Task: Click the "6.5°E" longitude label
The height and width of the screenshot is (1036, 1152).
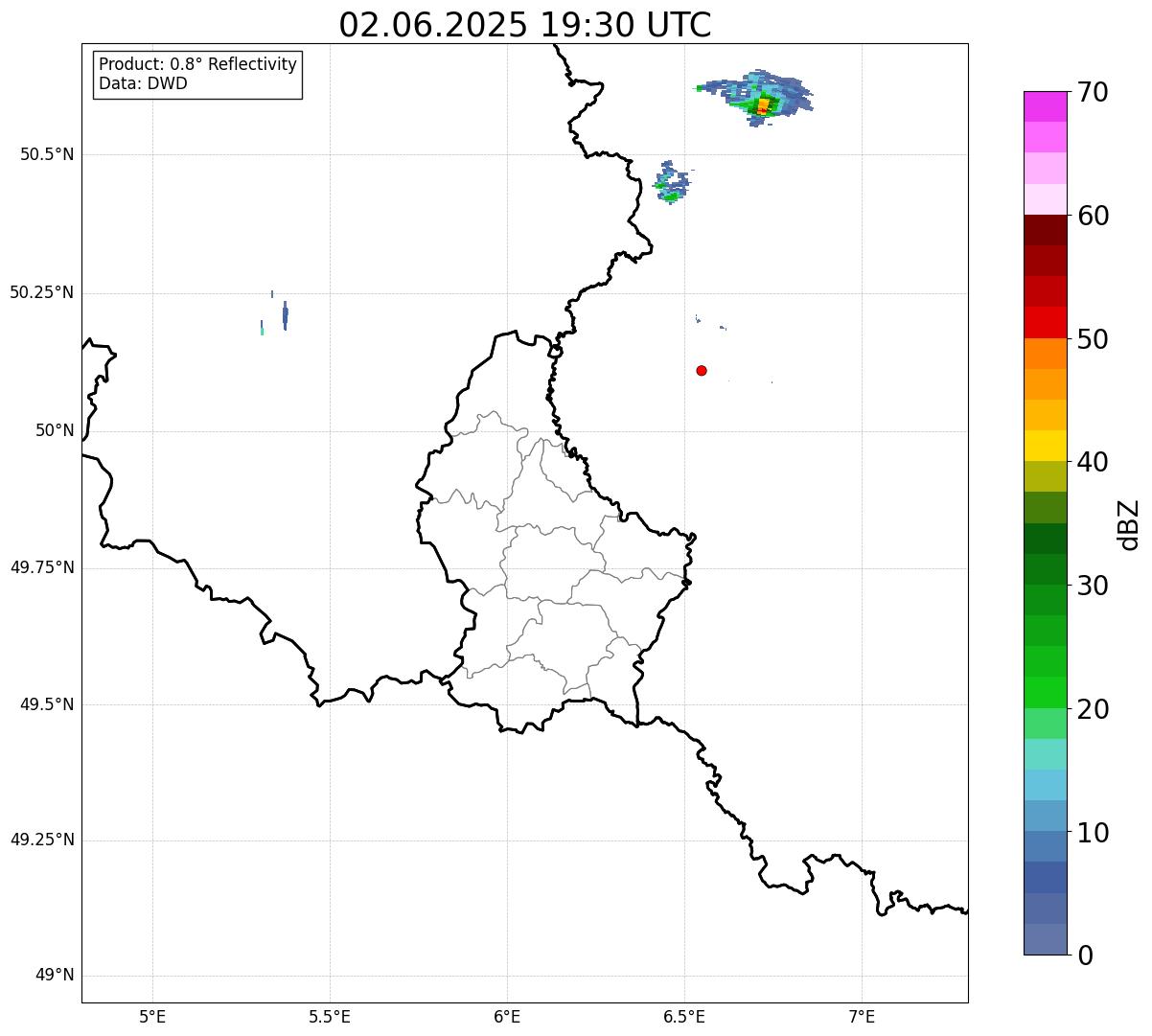Action: 684,1016
